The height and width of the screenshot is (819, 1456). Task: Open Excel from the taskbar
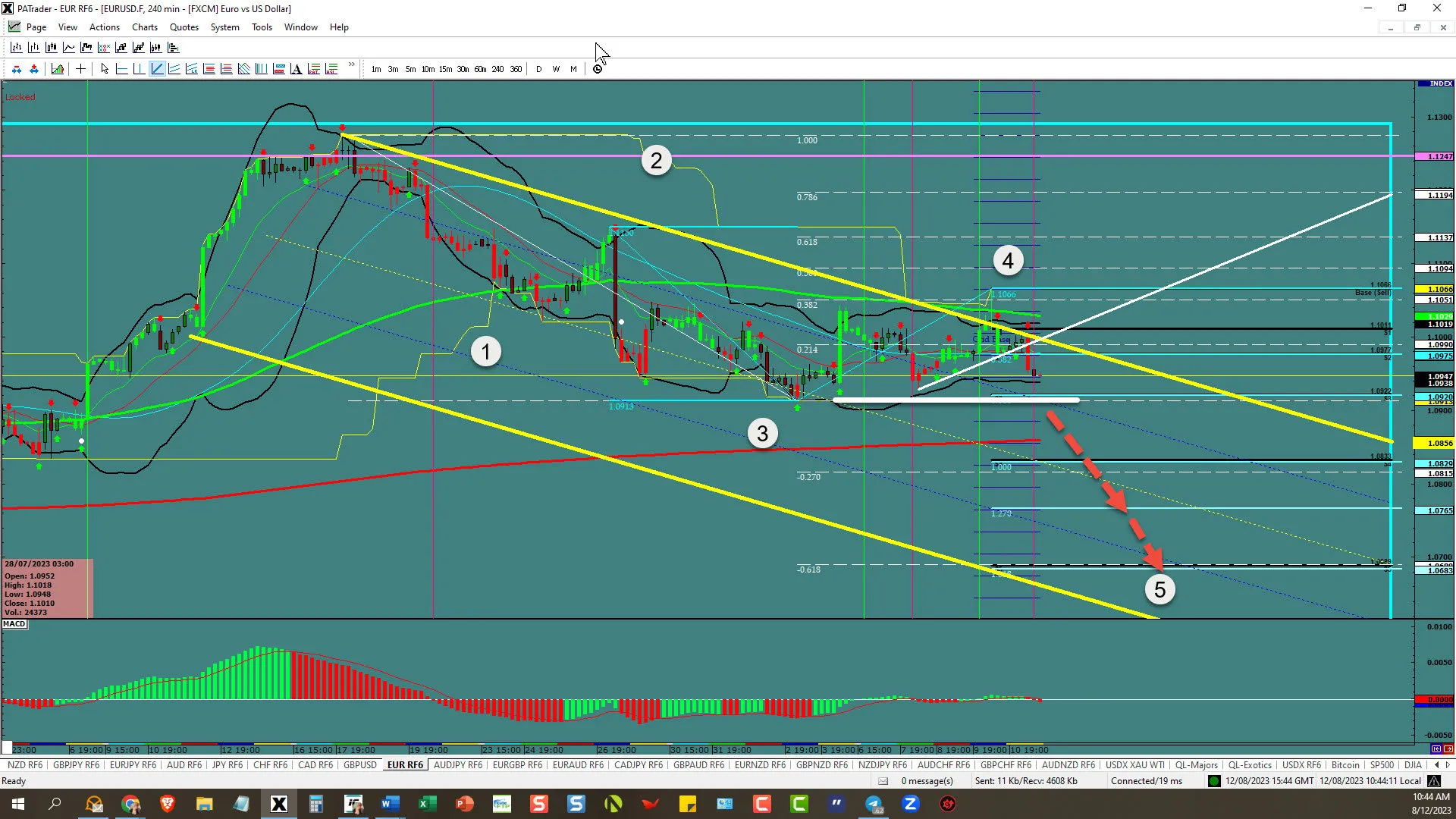(427, 804)
